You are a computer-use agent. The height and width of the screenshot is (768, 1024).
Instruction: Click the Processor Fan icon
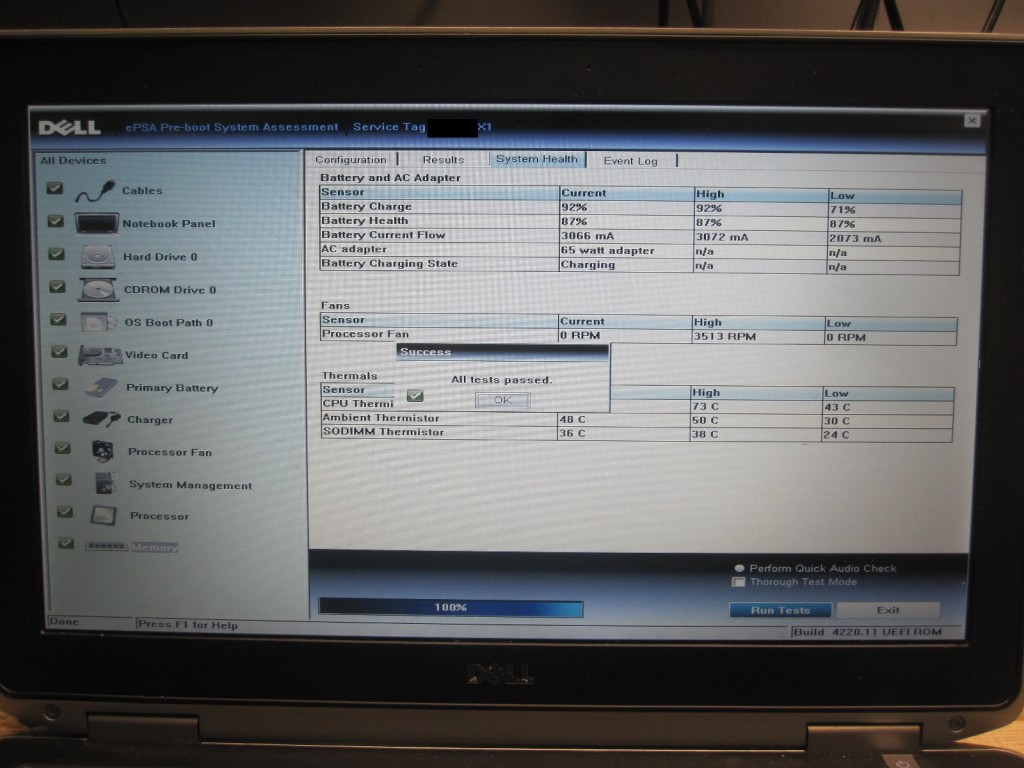[103, 451]
